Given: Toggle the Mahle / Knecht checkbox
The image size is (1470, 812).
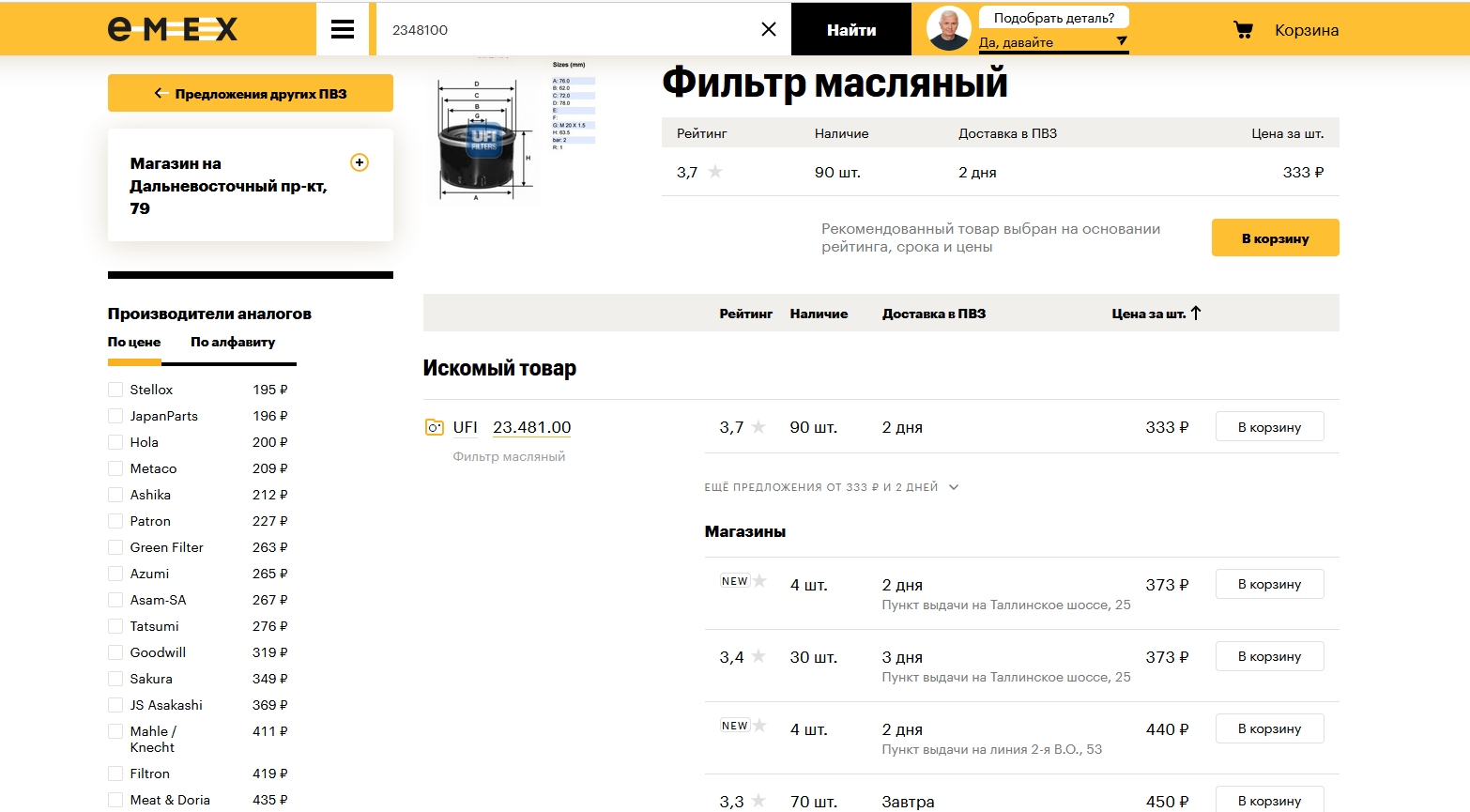Looking at the screenshot, I should [115, 731].
